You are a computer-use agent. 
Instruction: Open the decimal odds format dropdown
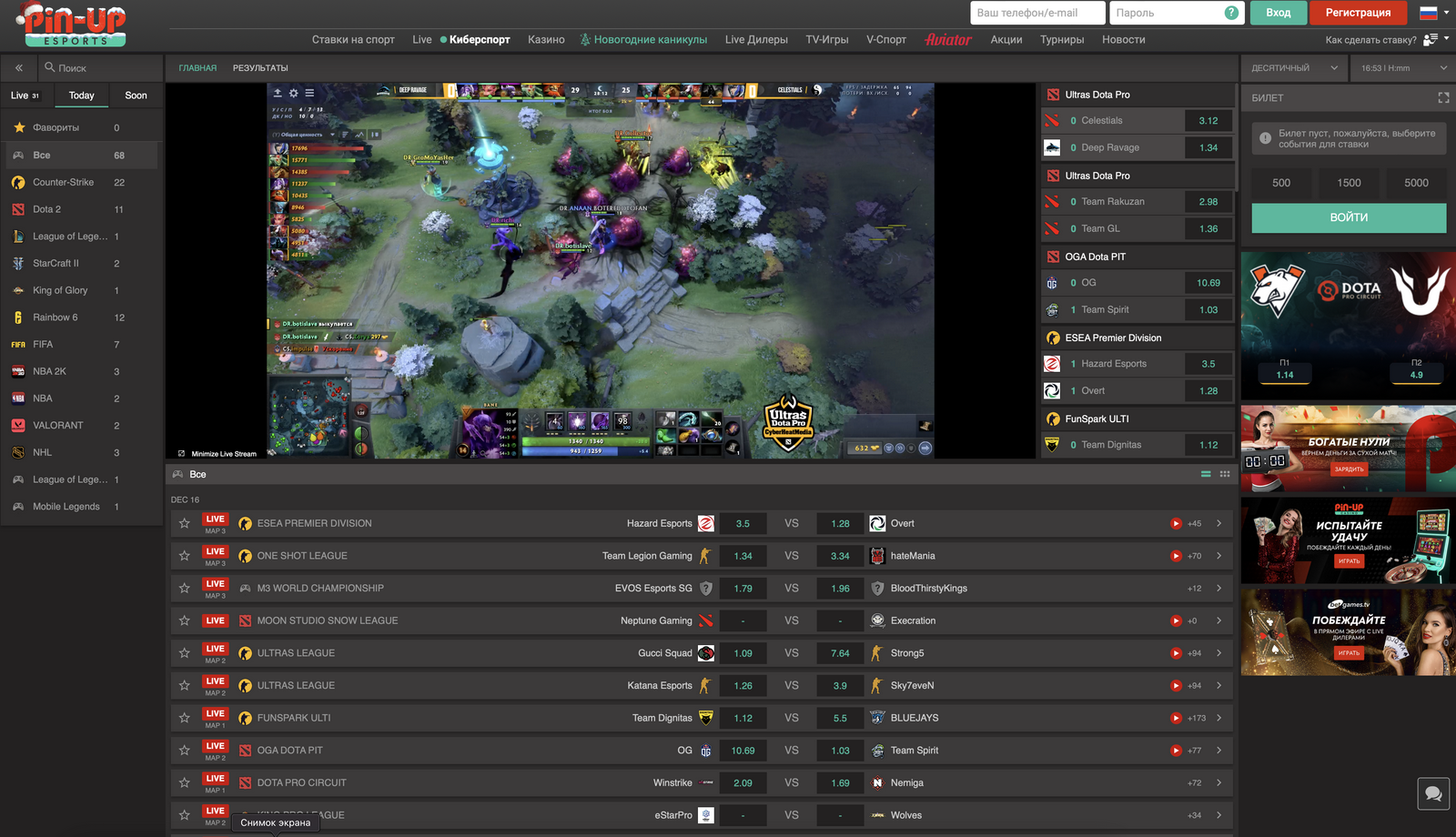point(1294,68)
